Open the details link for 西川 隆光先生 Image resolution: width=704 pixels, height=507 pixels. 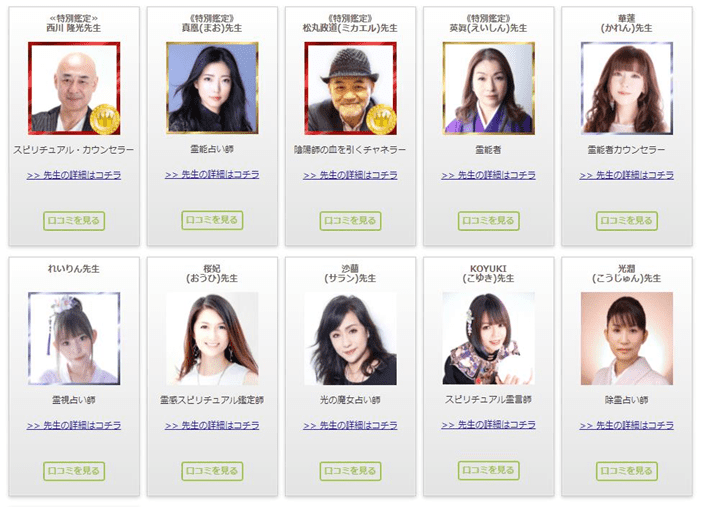coord(74,175)
